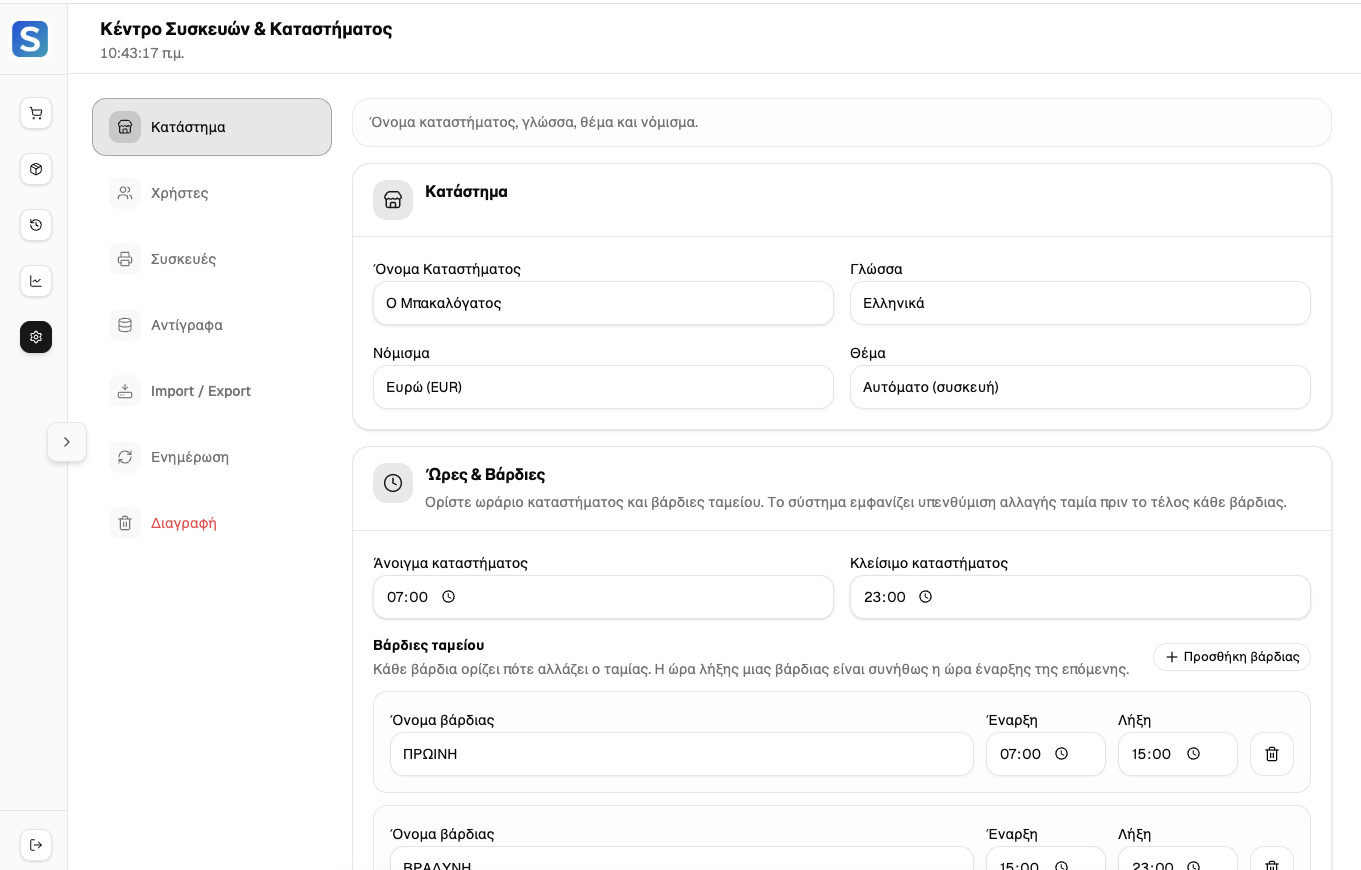Click the refresh icon beside Ενημέρωση
This screenshot has height=870, width=1361.
(125, 457)
